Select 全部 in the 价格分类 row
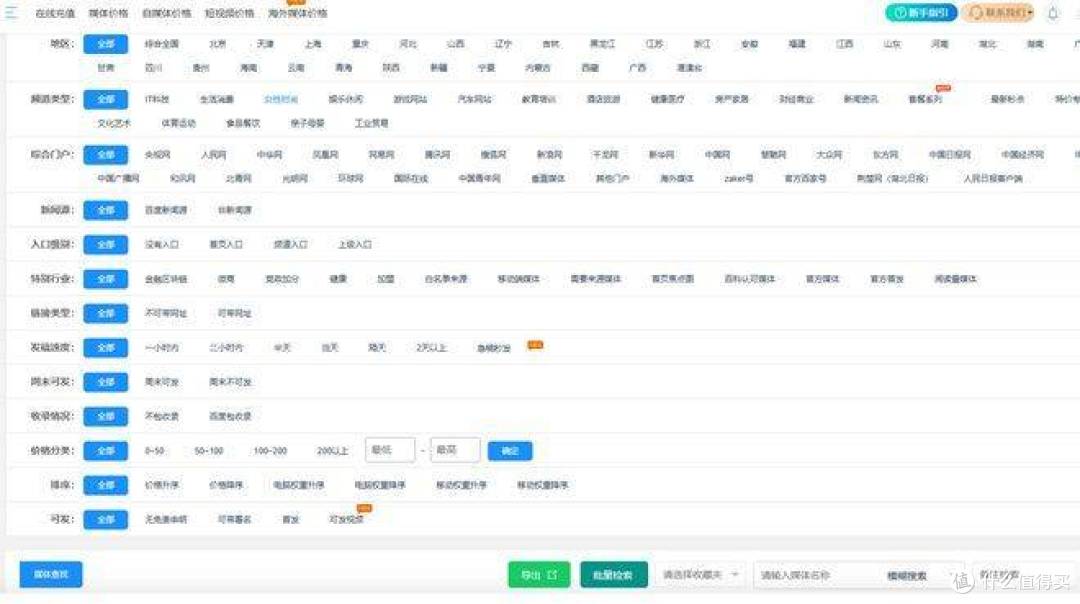 pyautogui.click(x=105, y=451)
